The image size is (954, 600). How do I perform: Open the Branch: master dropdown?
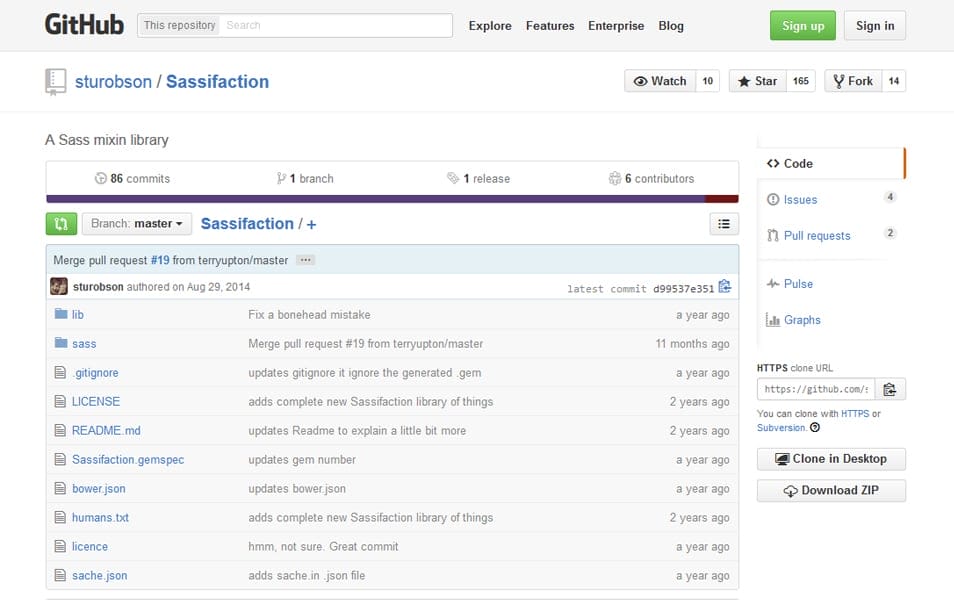(x=137, y=223)
